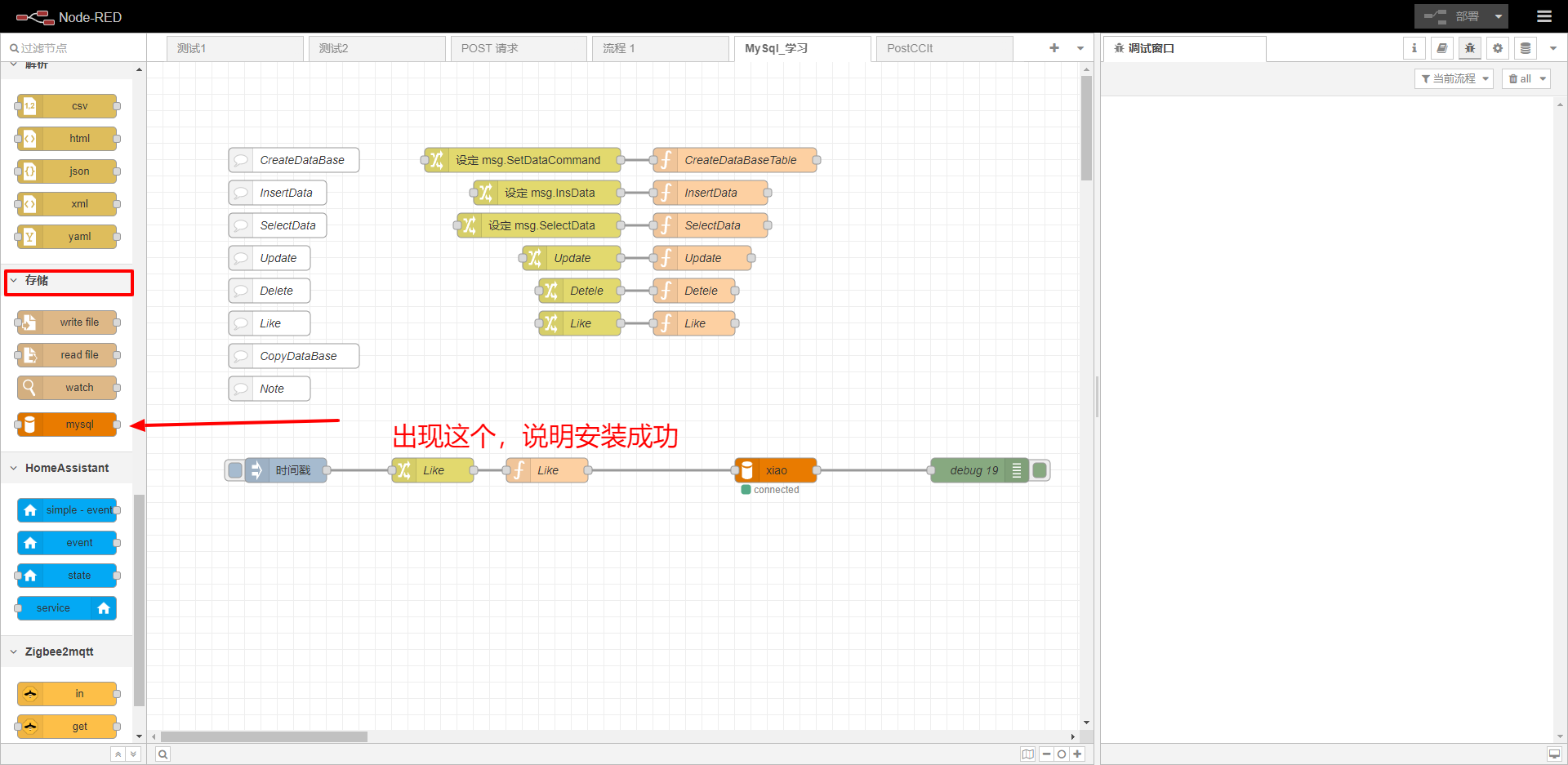Collapse the Zigbee2mqtt palette category
The image size is (1568, 765).
click(67, 652)
